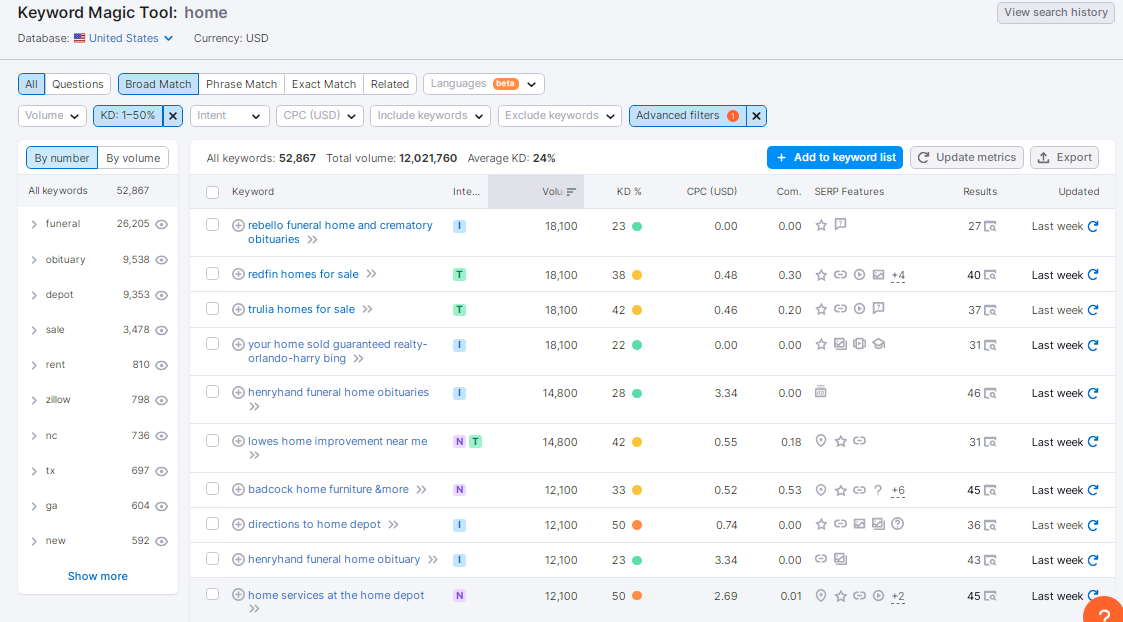This screenshot has height=622, width=1123.
Task: Open Include keywords dropdown
Action: click(x=430, y=116)
